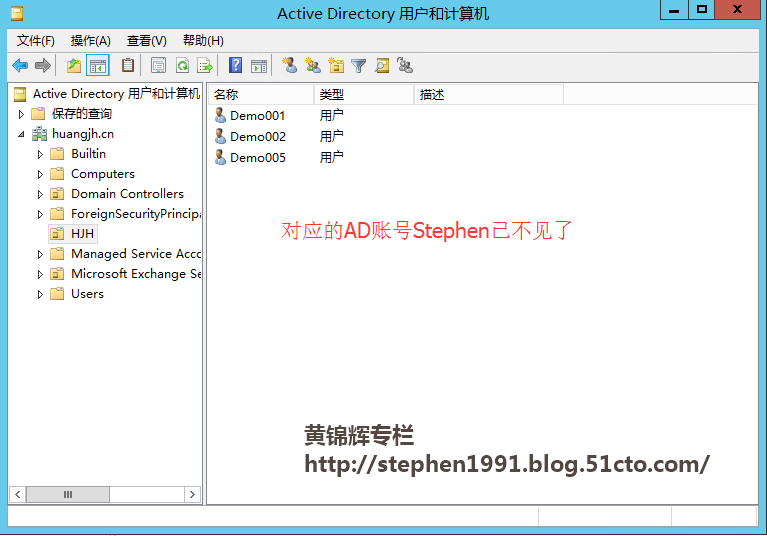Open the 文件(F) menu
The image size is (767, 536).
click(36, 41)
